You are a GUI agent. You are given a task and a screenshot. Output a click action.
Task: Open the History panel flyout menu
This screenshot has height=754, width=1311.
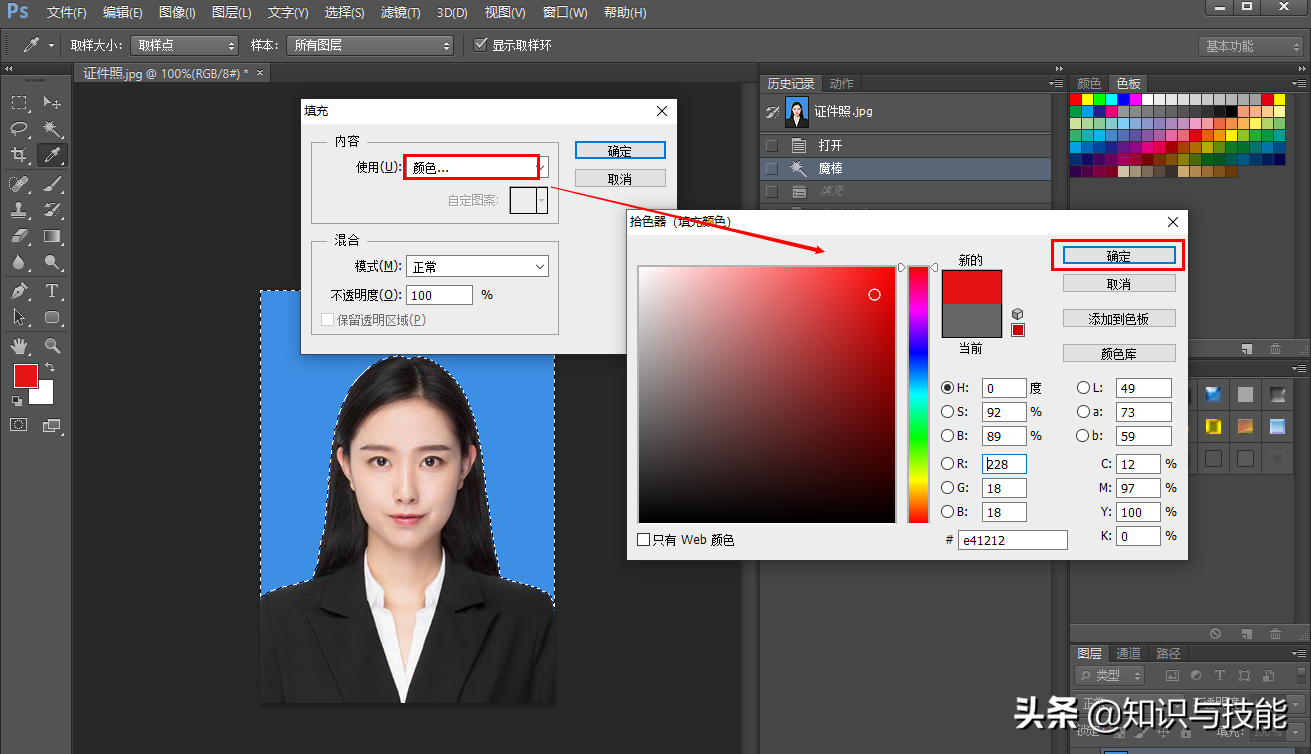click(1056, 84)
